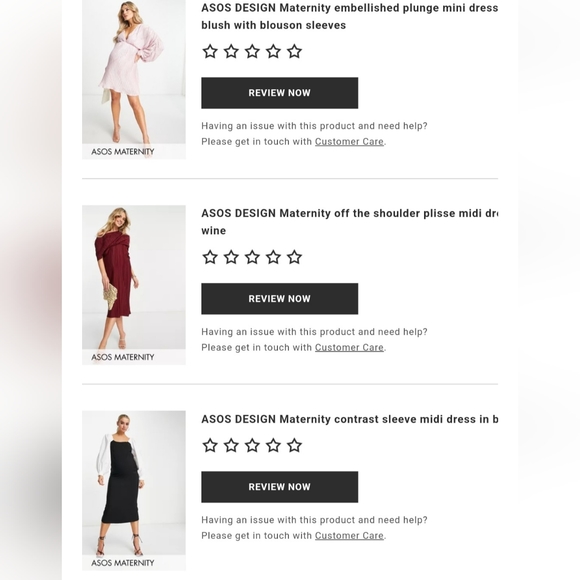Click Review Now for contrast sleeve dress
The height and width of the screenshot is (580, 580).
[280, 487]
